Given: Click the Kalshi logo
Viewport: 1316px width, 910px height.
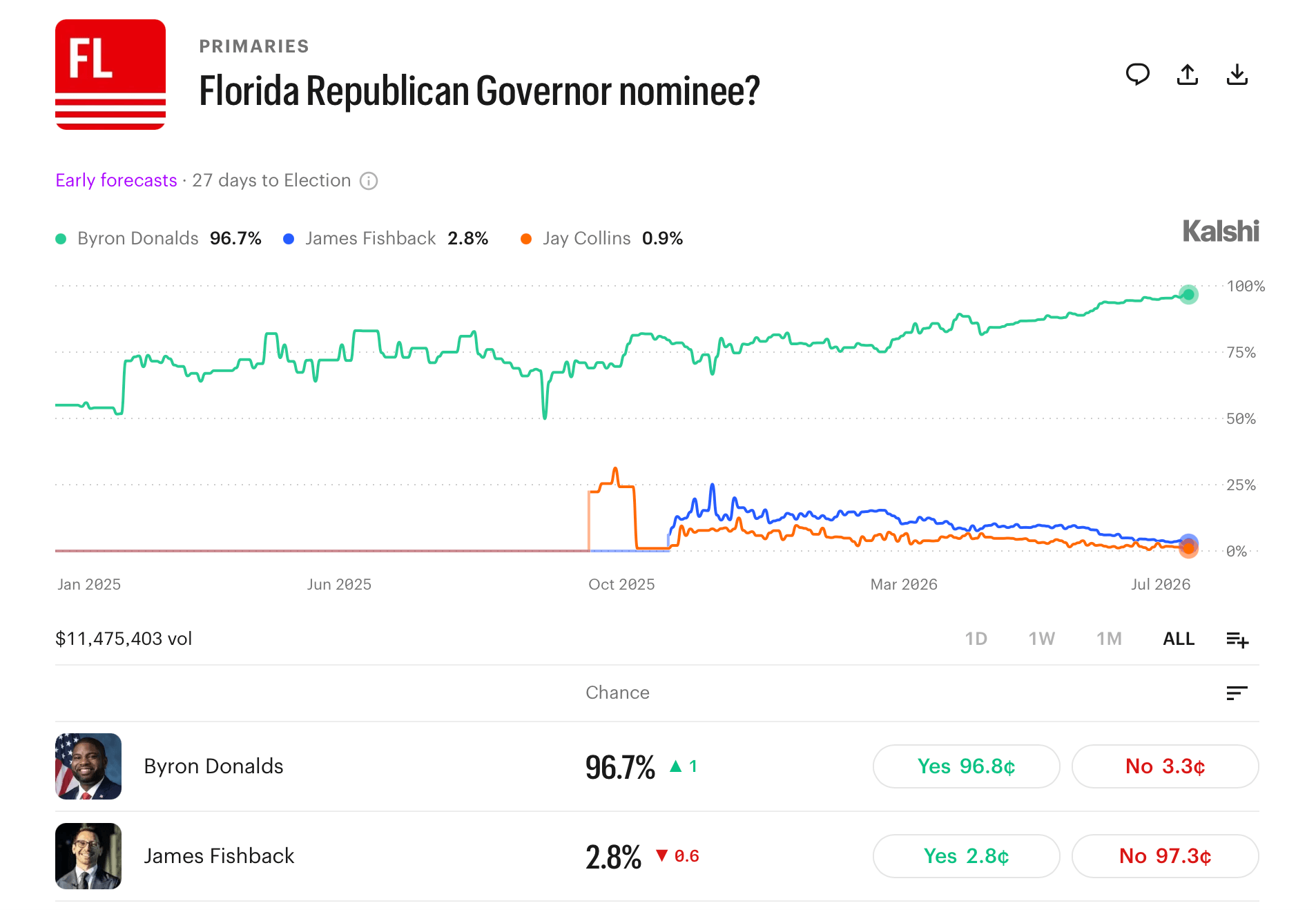Looking at the screenshot, I should tap(1221, 231).
